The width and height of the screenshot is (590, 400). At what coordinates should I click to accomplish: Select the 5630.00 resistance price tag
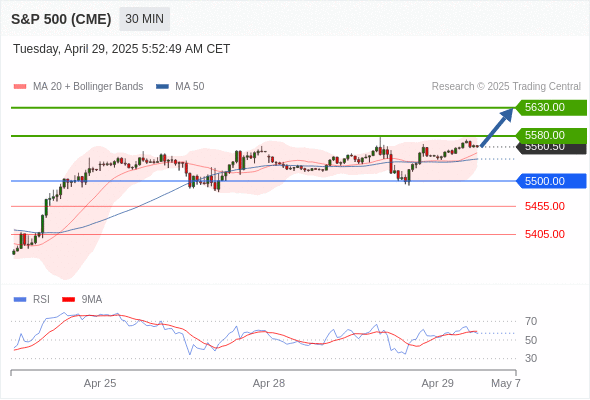point(551,108)
